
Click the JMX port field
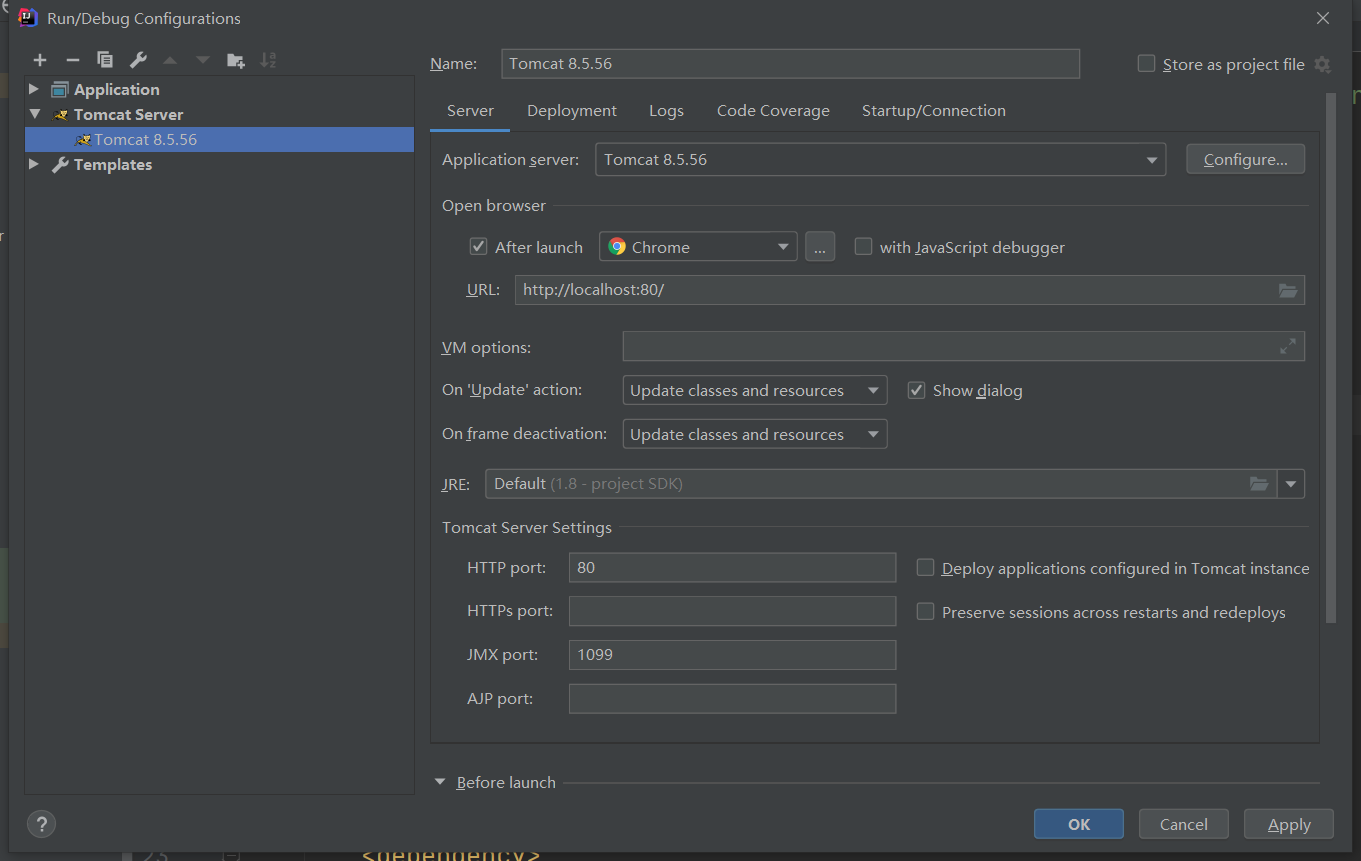point(732,655)
